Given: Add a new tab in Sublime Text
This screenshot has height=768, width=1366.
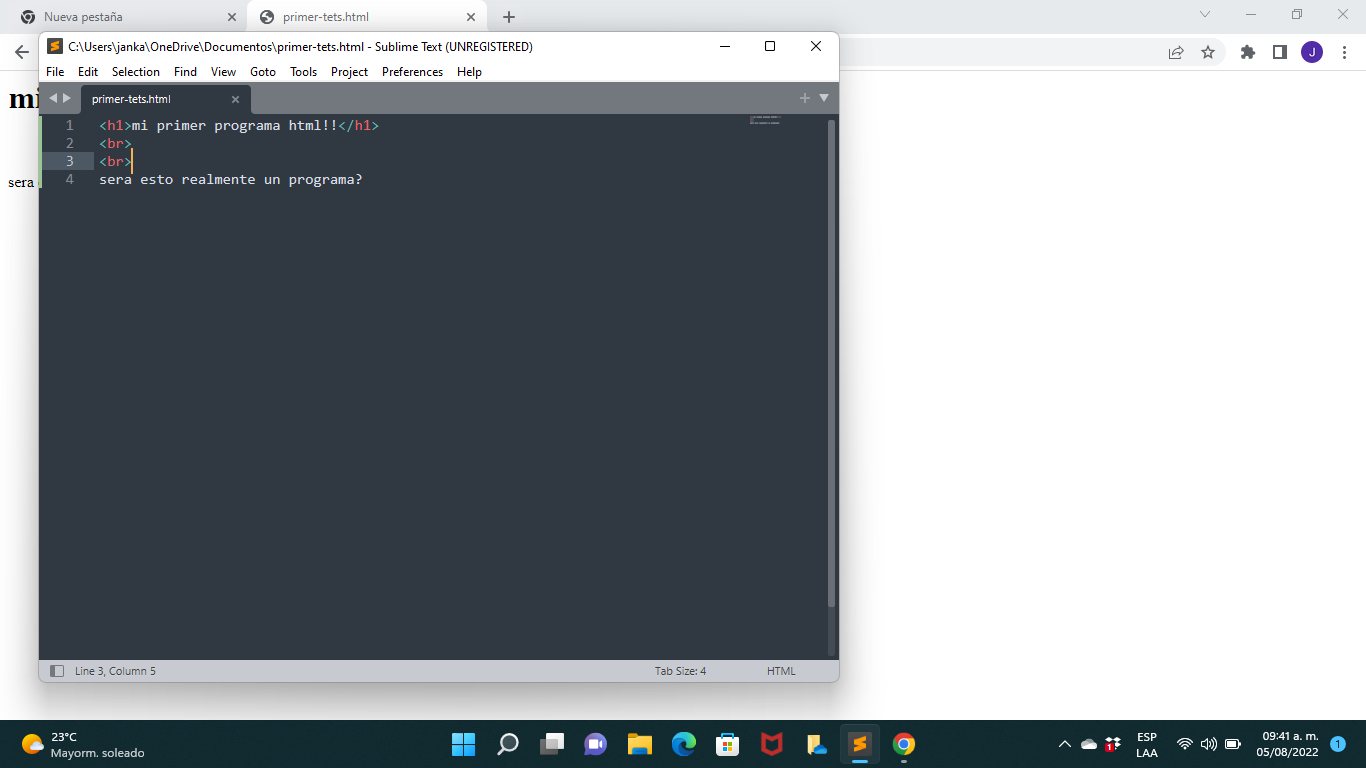Looking at the screenshot, I should point(804,98).
